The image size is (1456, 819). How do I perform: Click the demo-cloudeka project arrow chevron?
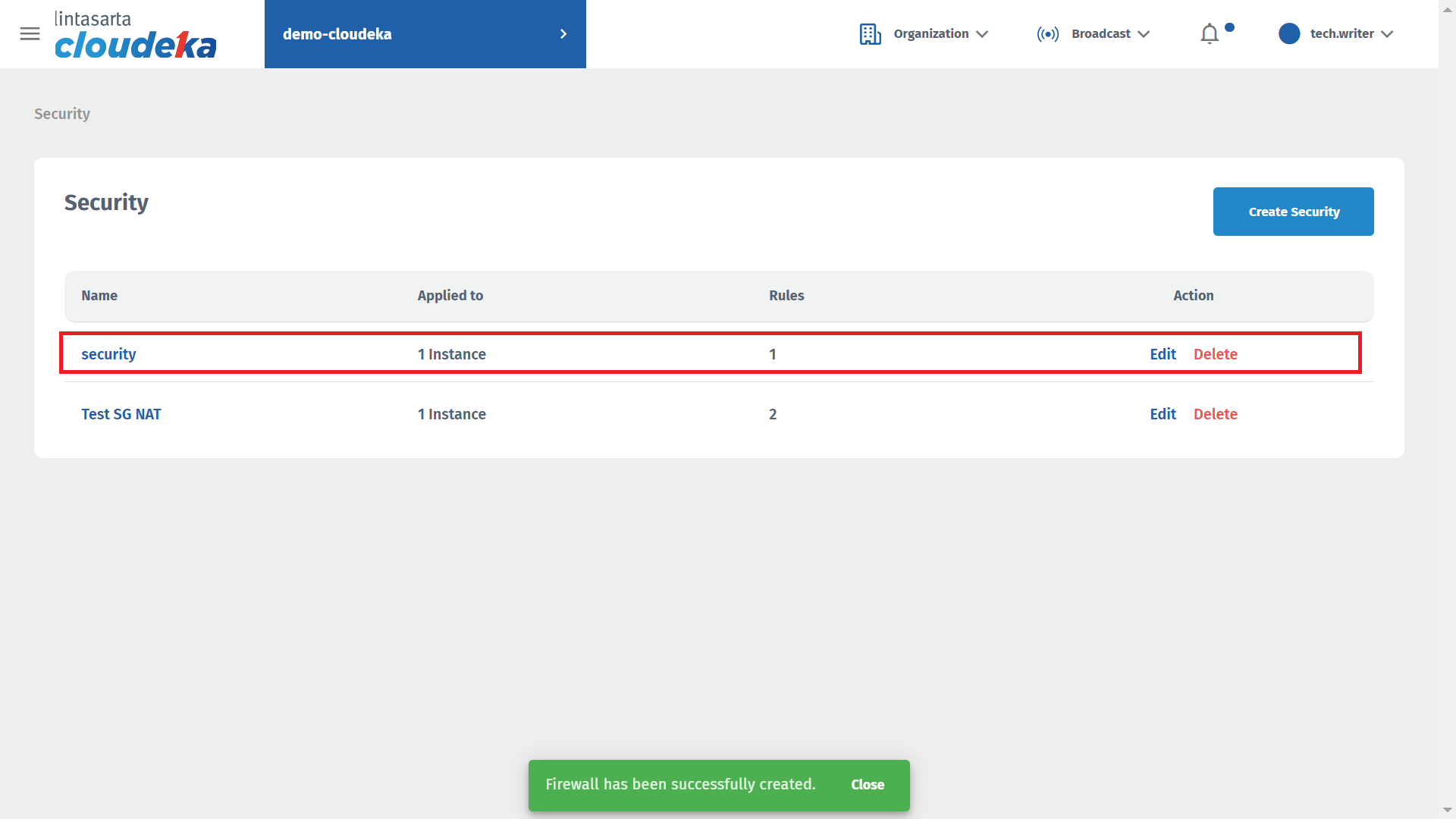[x=563, y=34]
